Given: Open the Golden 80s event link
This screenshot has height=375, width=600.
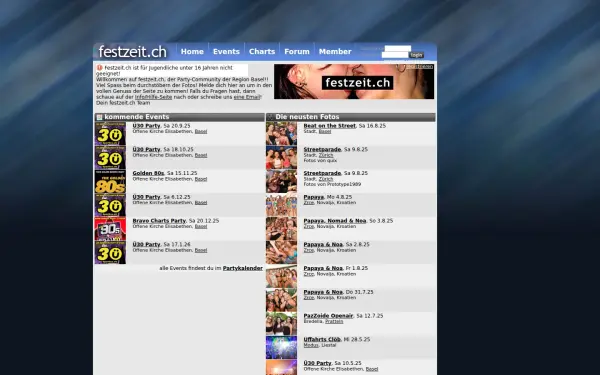Looking at the screenshot, I should pos(148,173).
